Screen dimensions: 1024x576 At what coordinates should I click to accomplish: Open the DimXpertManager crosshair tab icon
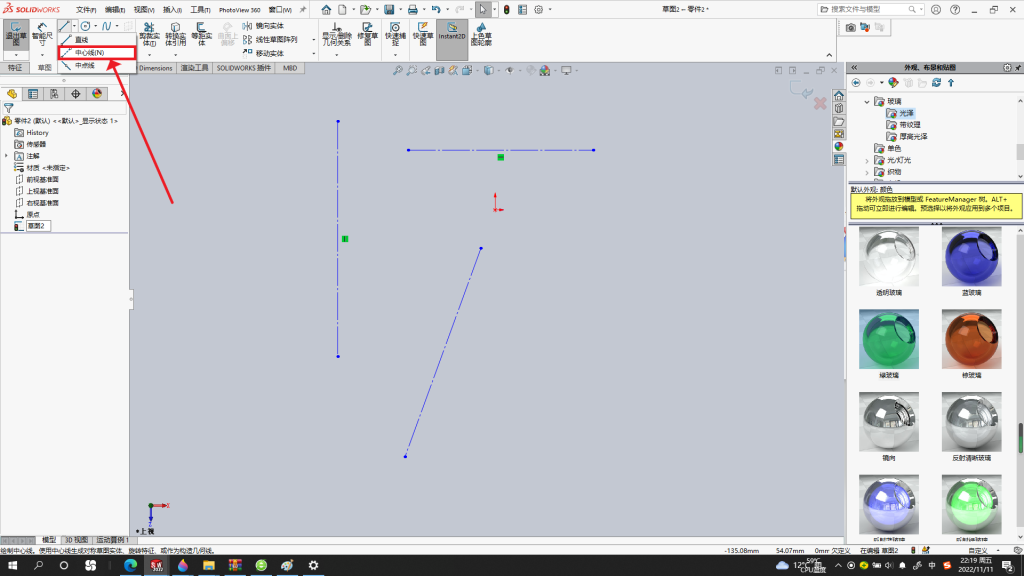pyautogui.click(x=76, y=94)
